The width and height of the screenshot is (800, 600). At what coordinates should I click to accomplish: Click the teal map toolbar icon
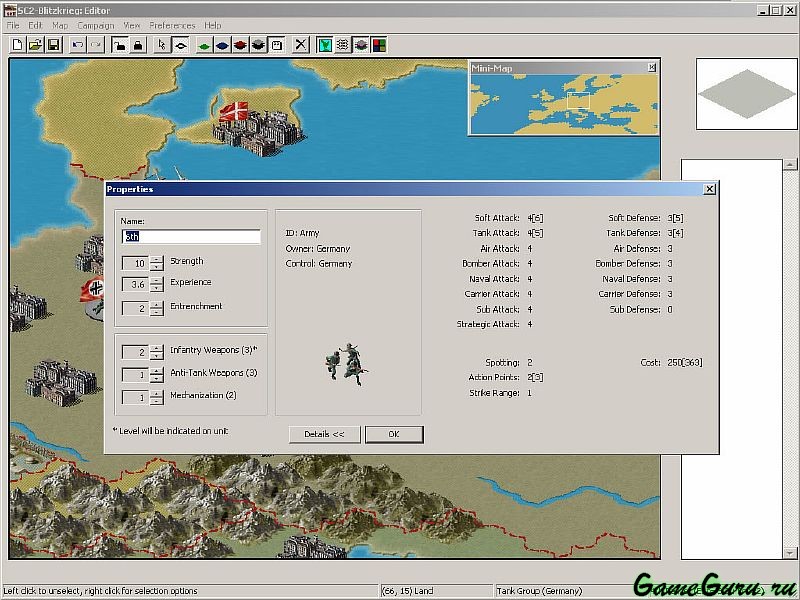pos(324,45)
